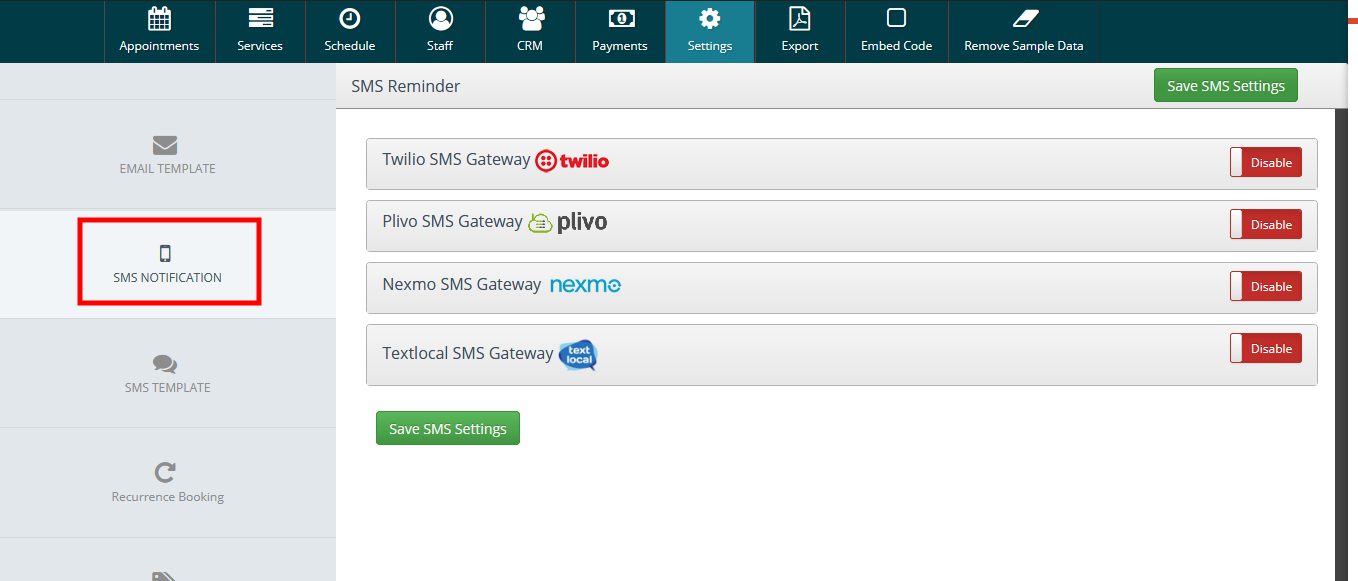Screen dimensions: 1358x581
Task: Enable the Twilio SMS Gateway toggle
Action: pos(1266,162)
